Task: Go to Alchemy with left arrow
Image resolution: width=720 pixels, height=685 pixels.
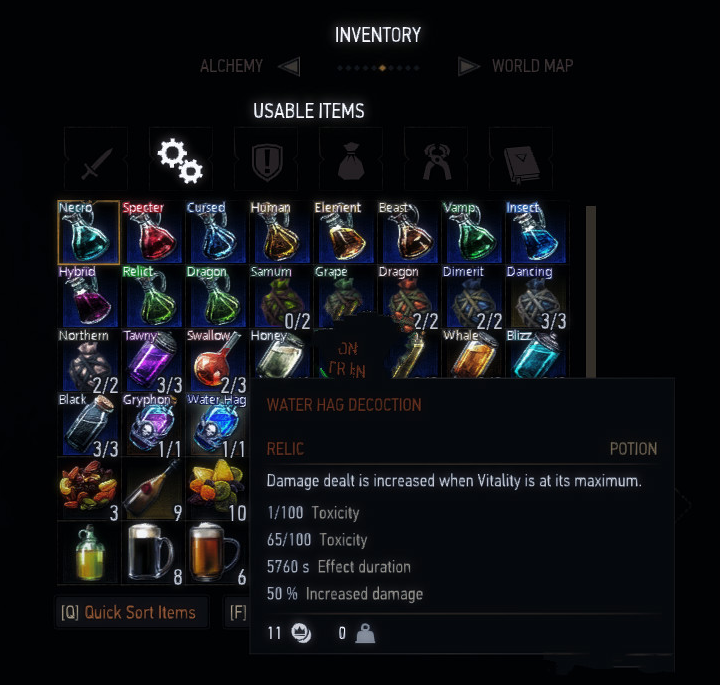Action: [289, 66]
